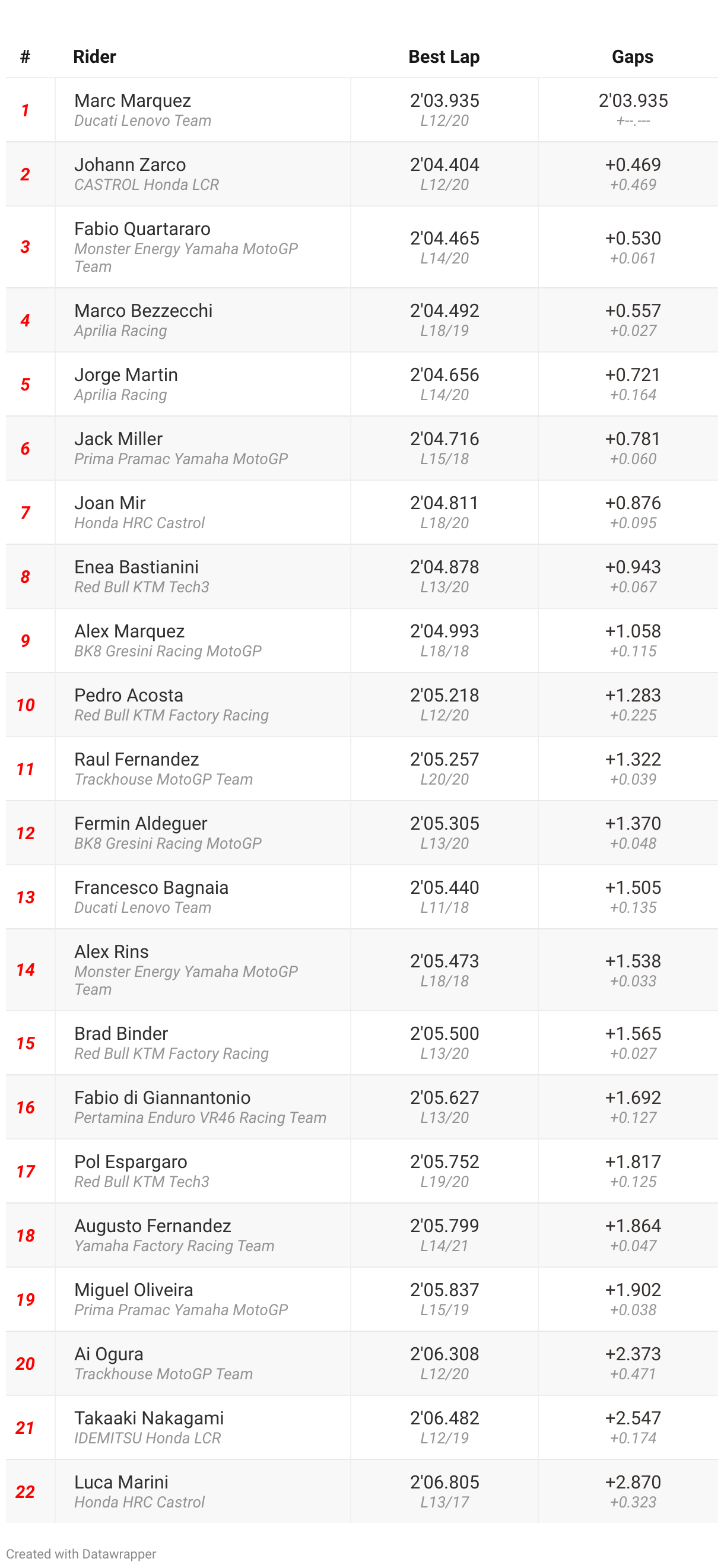Click the # position column header

[x=25, y=56]
